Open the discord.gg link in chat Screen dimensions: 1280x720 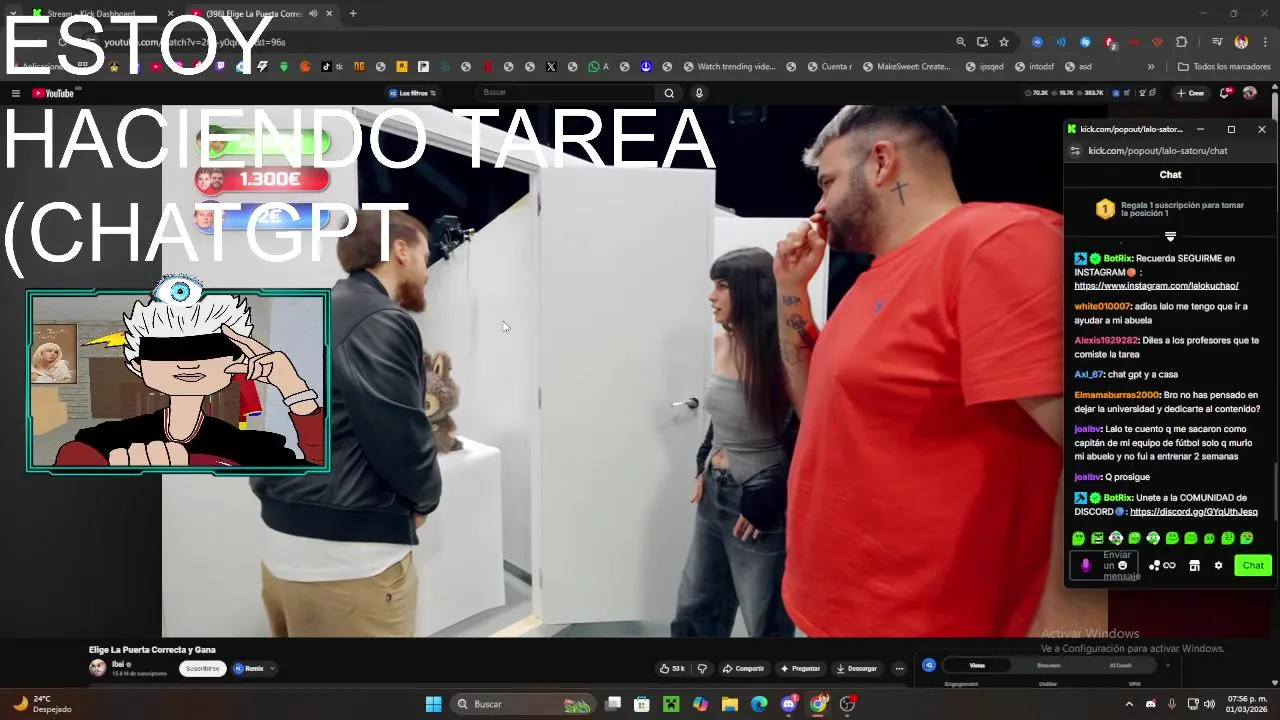pyautogui.click(x=1194, y=512)
